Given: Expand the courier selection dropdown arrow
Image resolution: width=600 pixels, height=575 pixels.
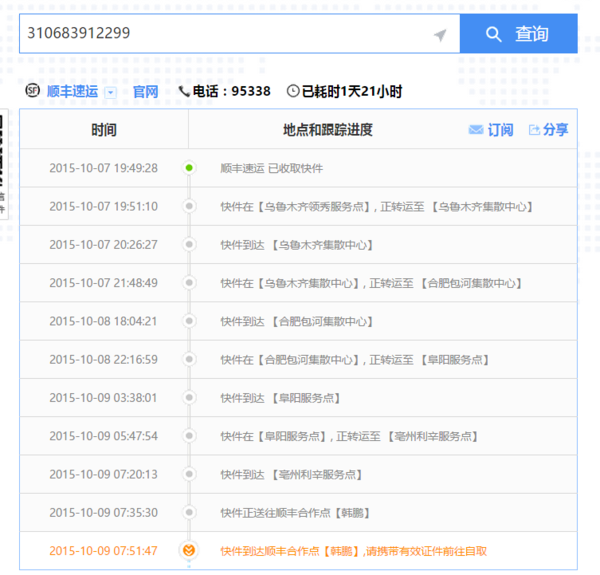Looking at the screenshot, I should (111, 93).
